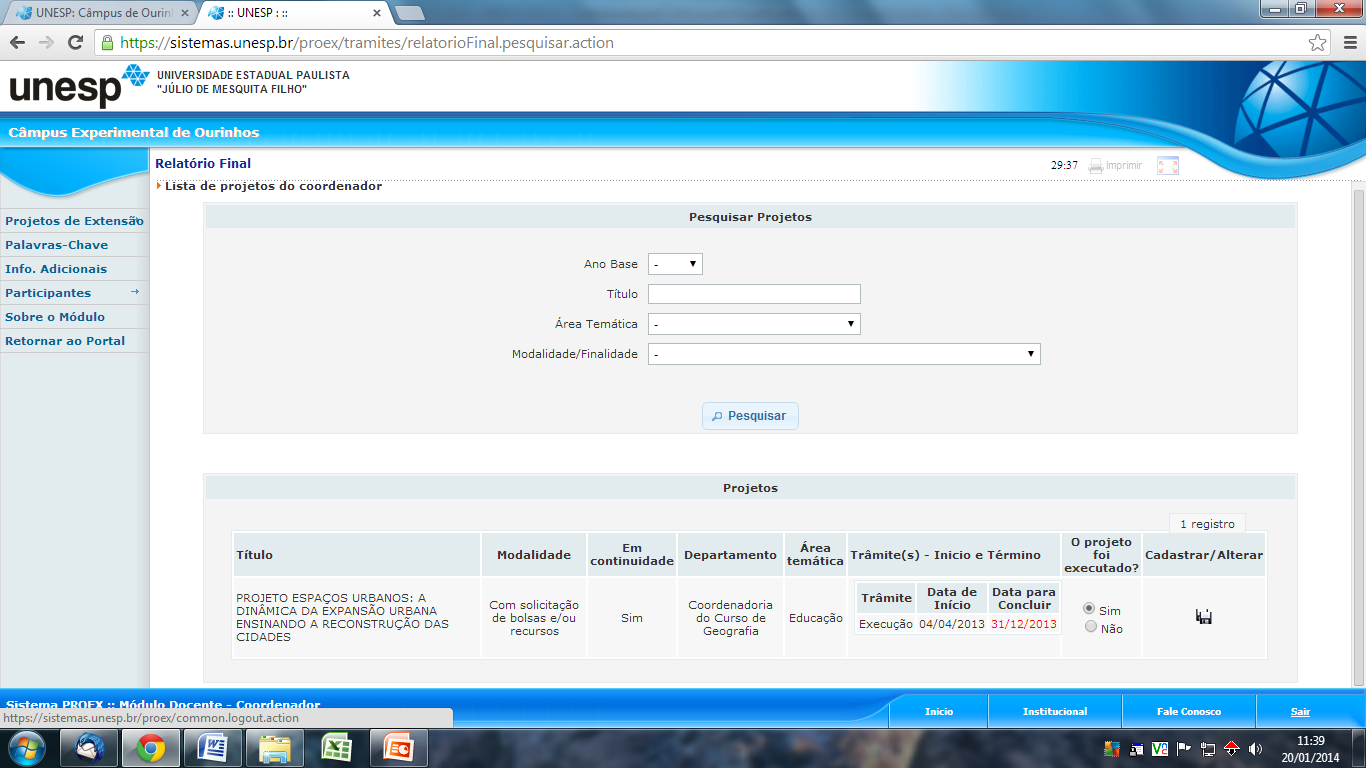1366x768 pixels.
Task: Open Projetos de Extensão menu item
Action: 74,221
